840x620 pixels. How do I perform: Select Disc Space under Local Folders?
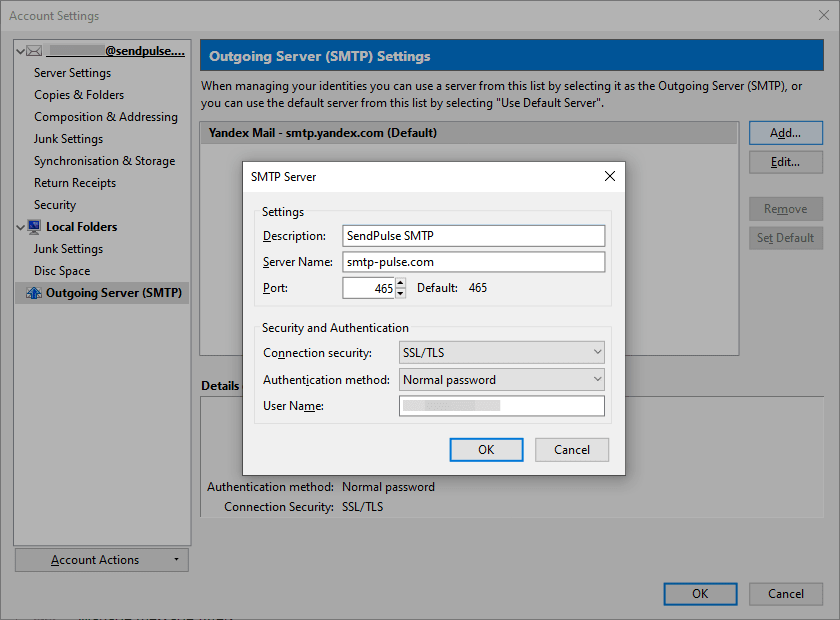tap(68, 270)
